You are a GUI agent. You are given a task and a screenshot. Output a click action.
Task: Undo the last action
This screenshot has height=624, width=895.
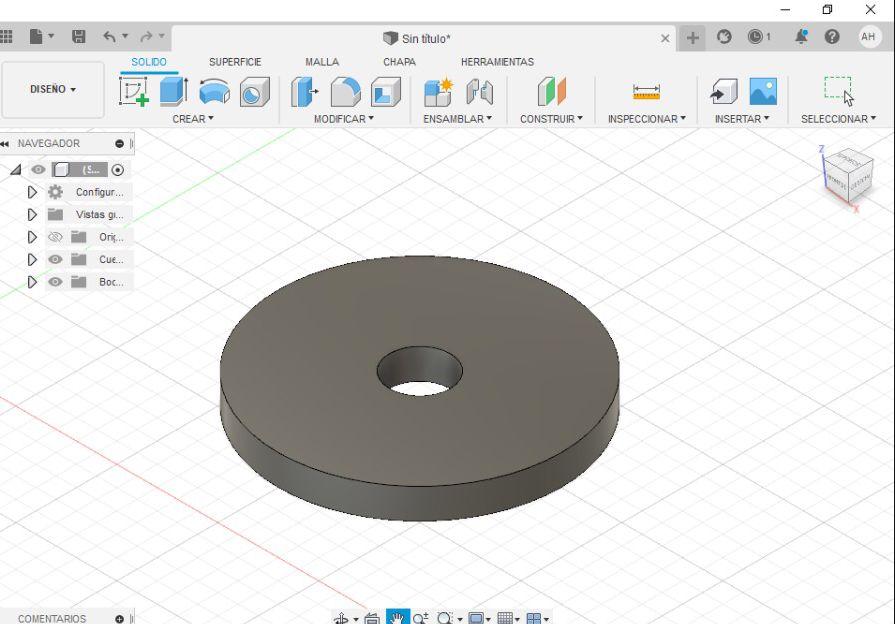[x=110, y=37]
